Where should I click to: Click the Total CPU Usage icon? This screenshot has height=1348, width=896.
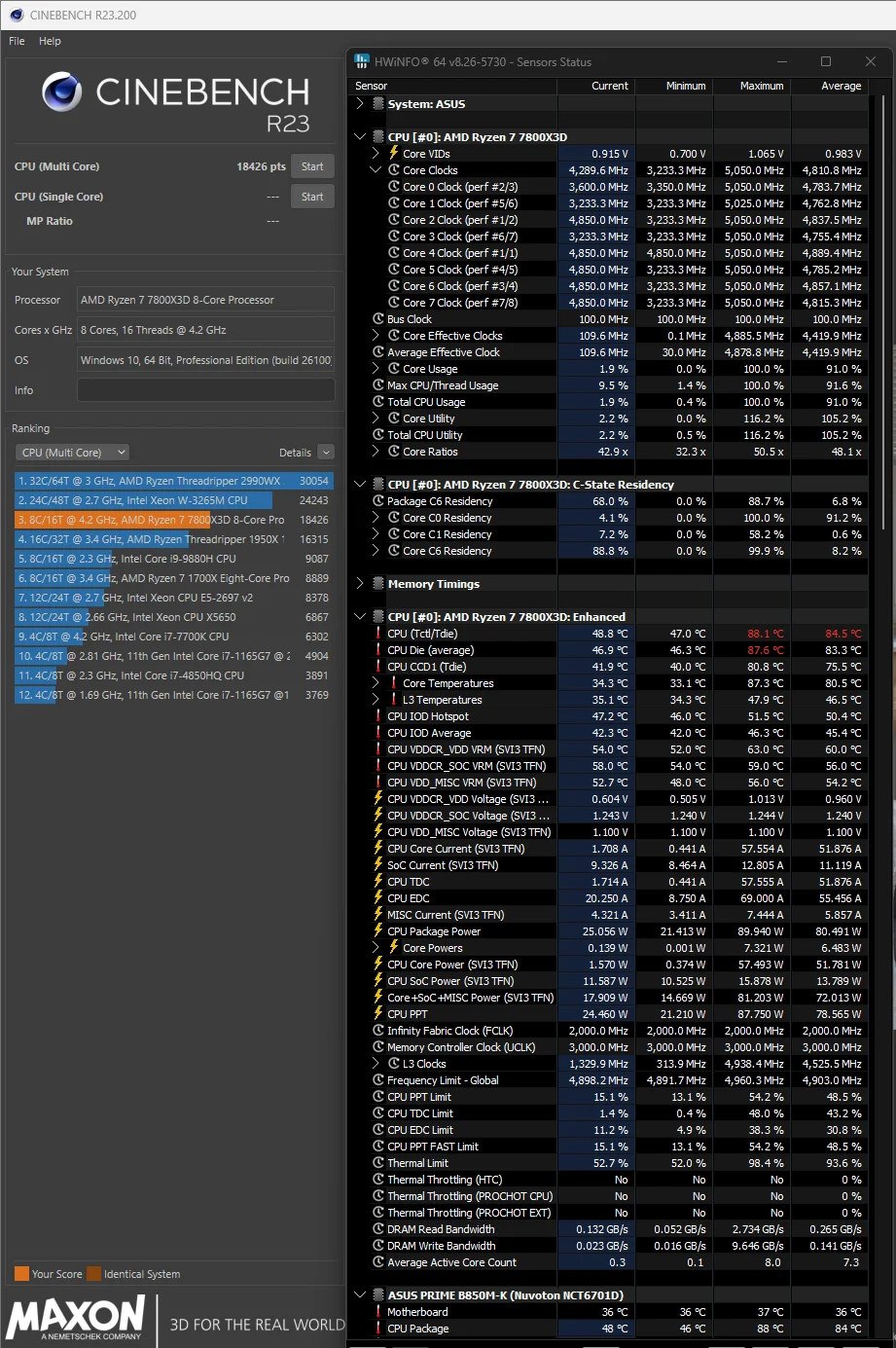tap(378, 402)
